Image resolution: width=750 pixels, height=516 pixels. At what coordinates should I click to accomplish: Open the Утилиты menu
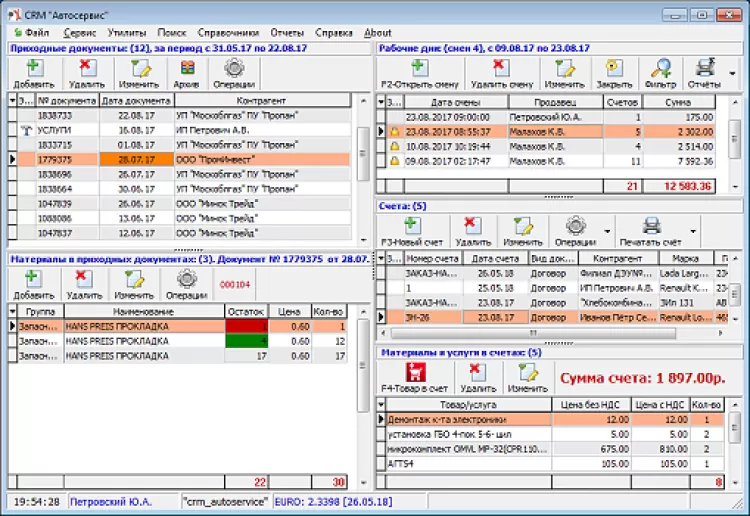(x=125, y=33)
